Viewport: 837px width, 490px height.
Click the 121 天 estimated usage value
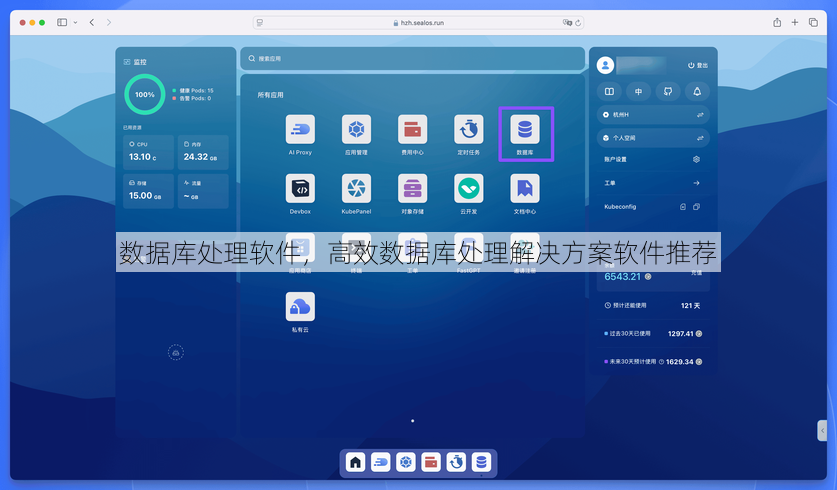click(690, 306)
